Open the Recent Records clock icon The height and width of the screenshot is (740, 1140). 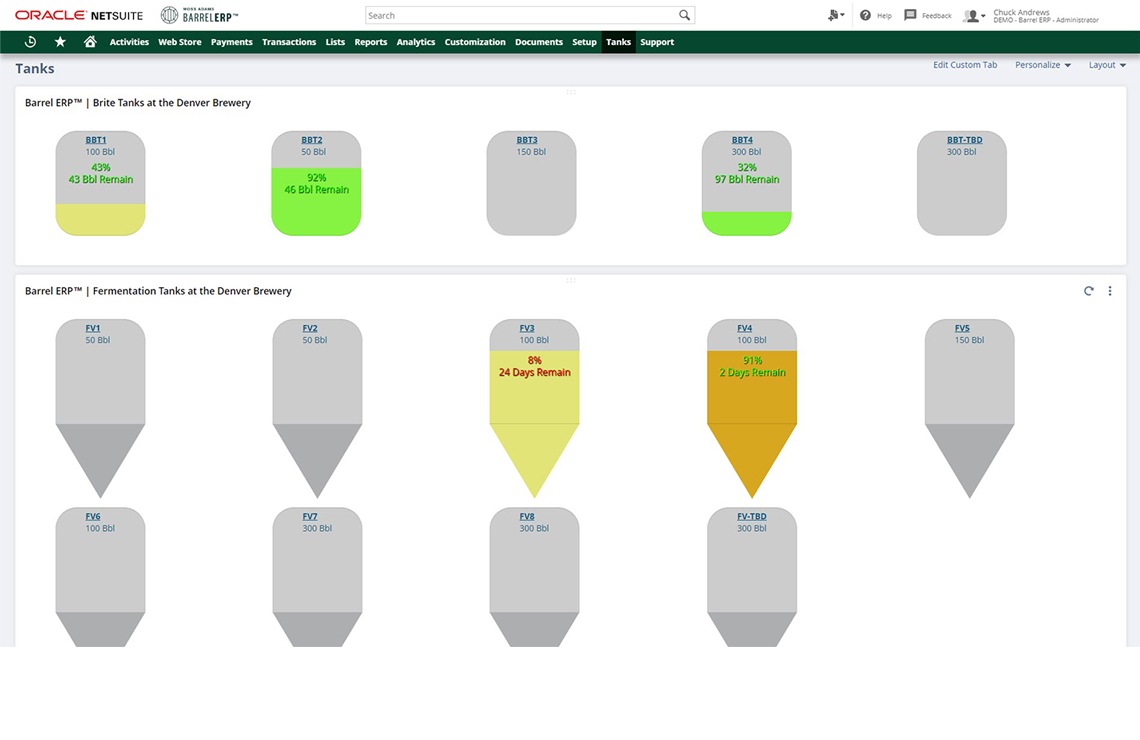click(x=30, y=42)
